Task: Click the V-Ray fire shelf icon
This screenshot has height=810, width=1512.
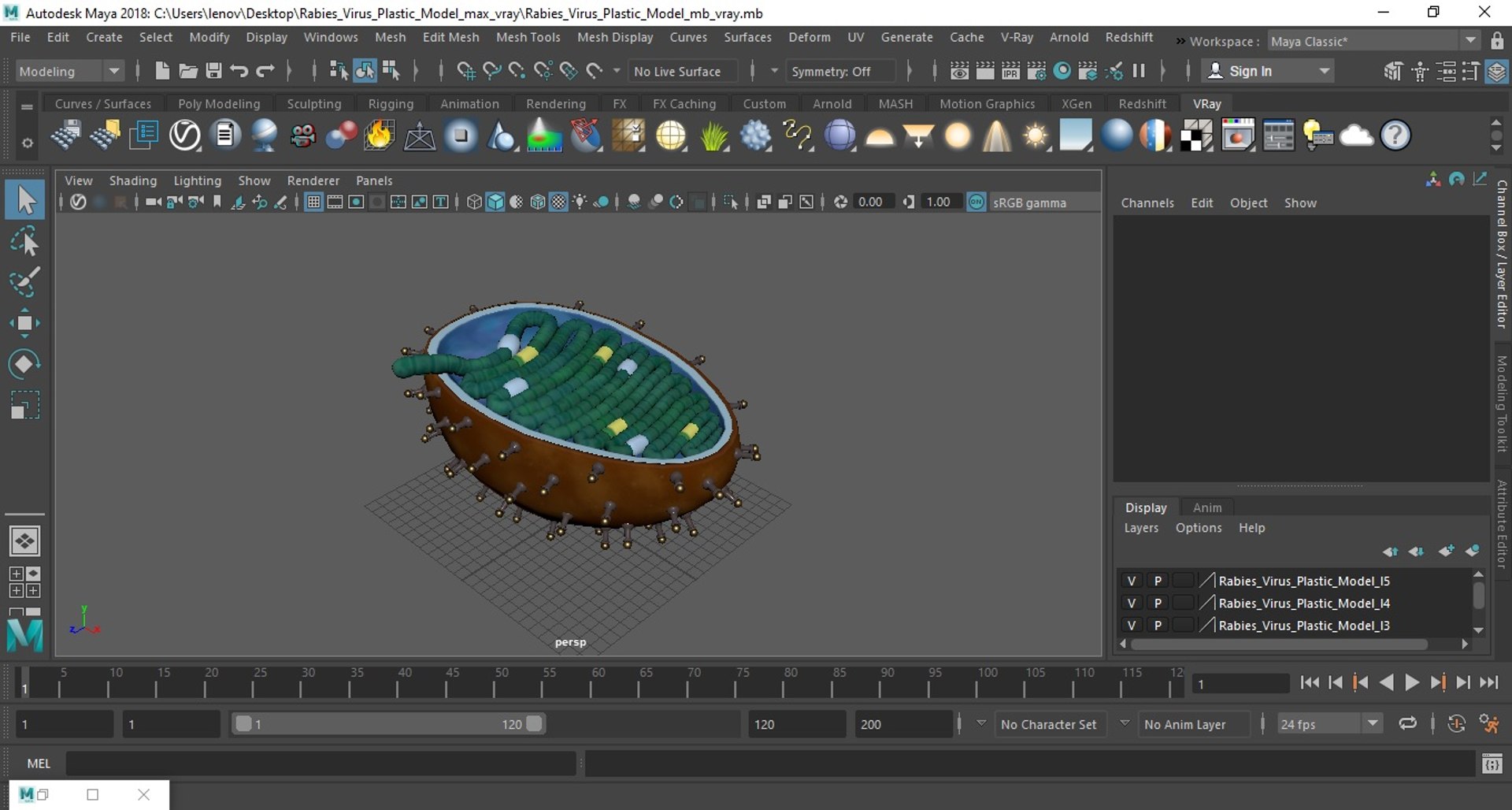Action: click(379, 136)
